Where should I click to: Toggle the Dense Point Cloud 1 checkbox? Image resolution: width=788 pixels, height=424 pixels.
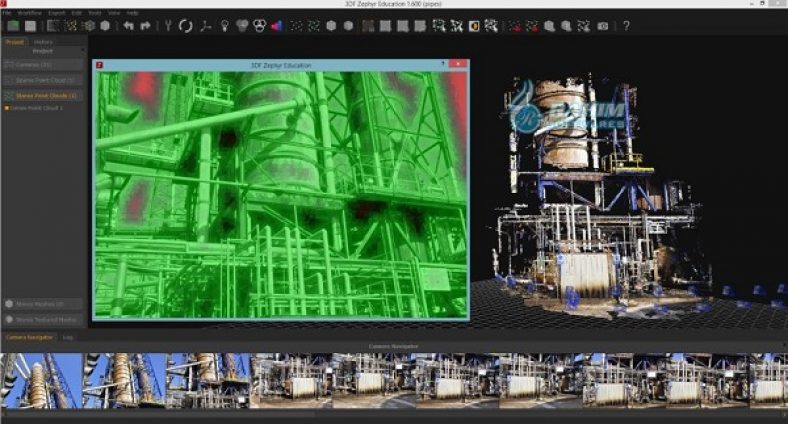coord(7,108)
